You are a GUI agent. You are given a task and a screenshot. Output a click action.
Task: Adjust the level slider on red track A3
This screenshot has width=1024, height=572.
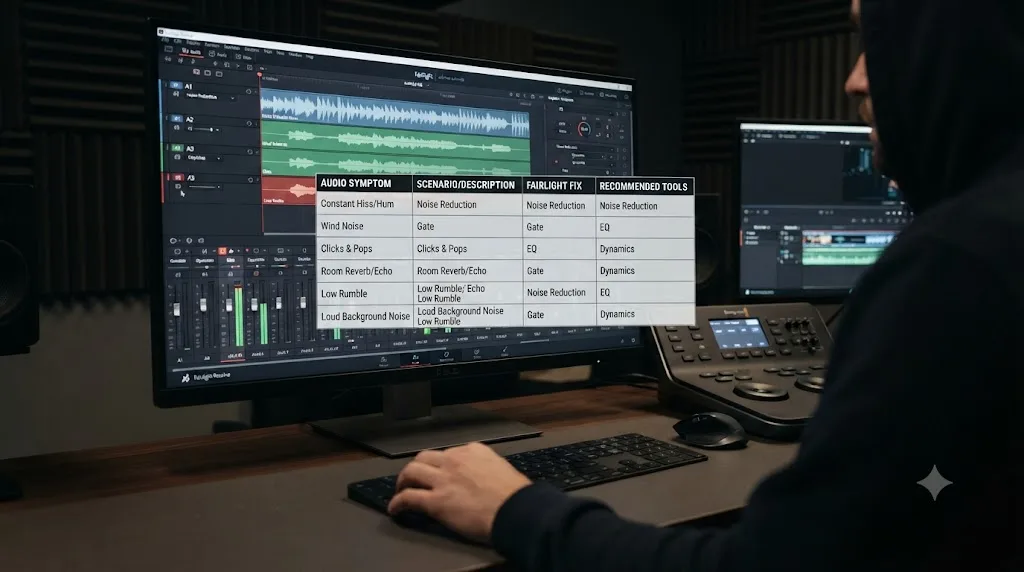(x=204, y=187)
